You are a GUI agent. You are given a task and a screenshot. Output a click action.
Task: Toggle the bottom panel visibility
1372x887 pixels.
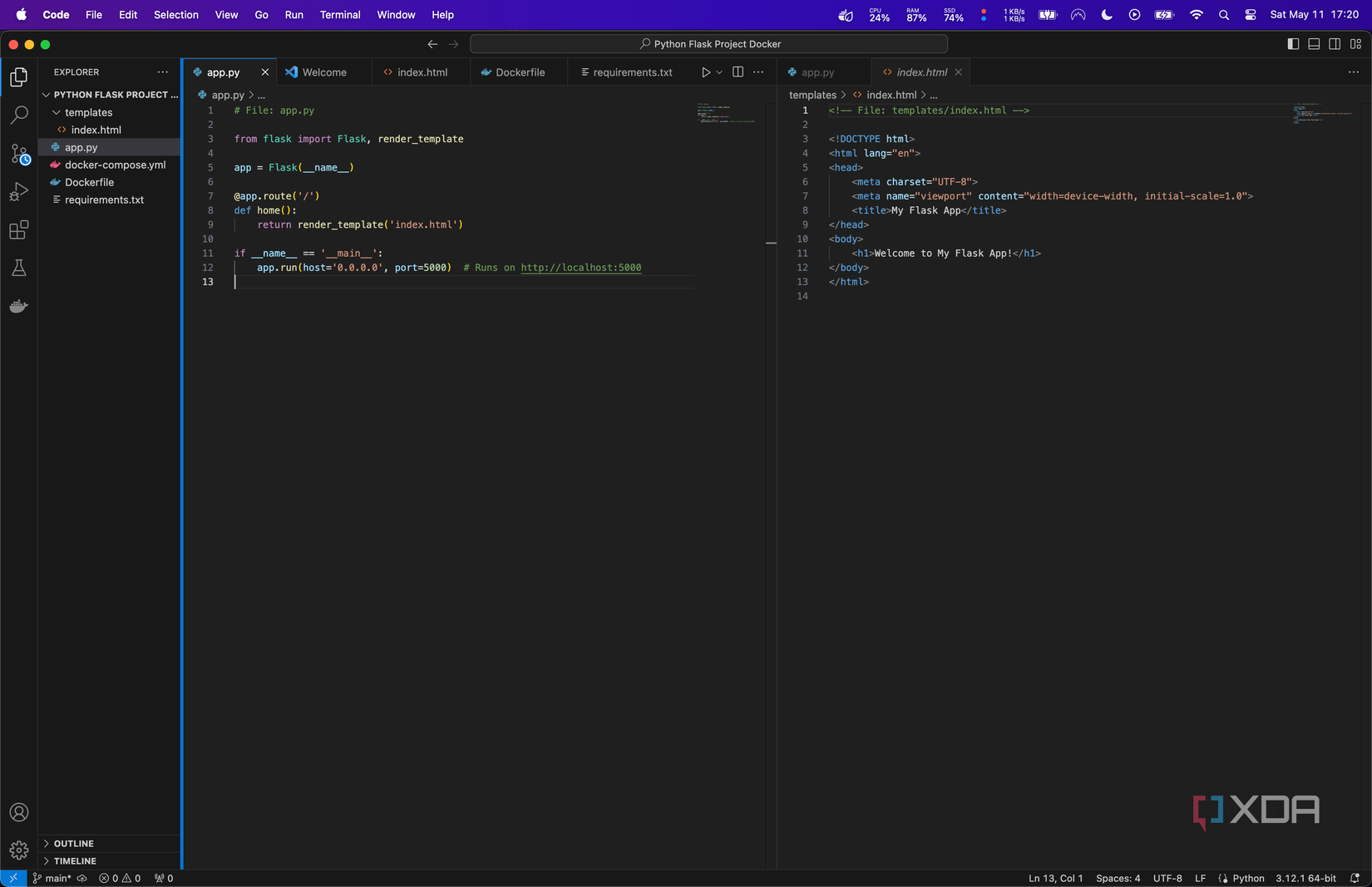(x=1314, y=44)
